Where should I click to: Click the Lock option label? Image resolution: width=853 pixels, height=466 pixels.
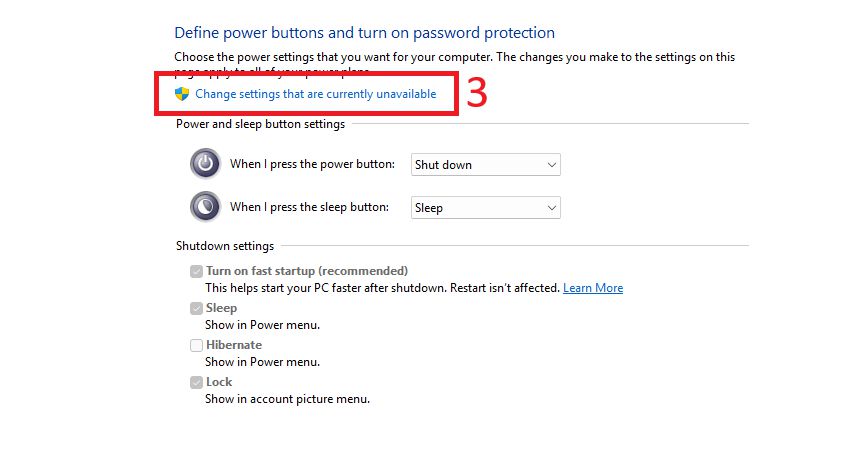pos(219,382)
